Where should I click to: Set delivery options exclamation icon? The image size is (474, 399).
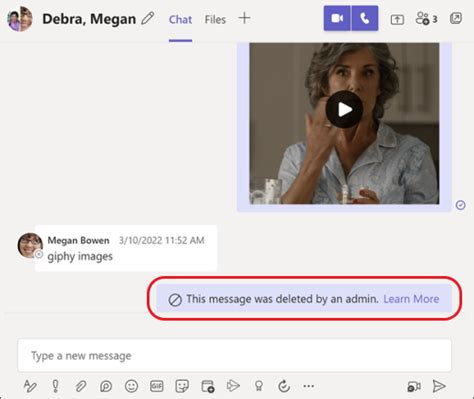[55, 386]
